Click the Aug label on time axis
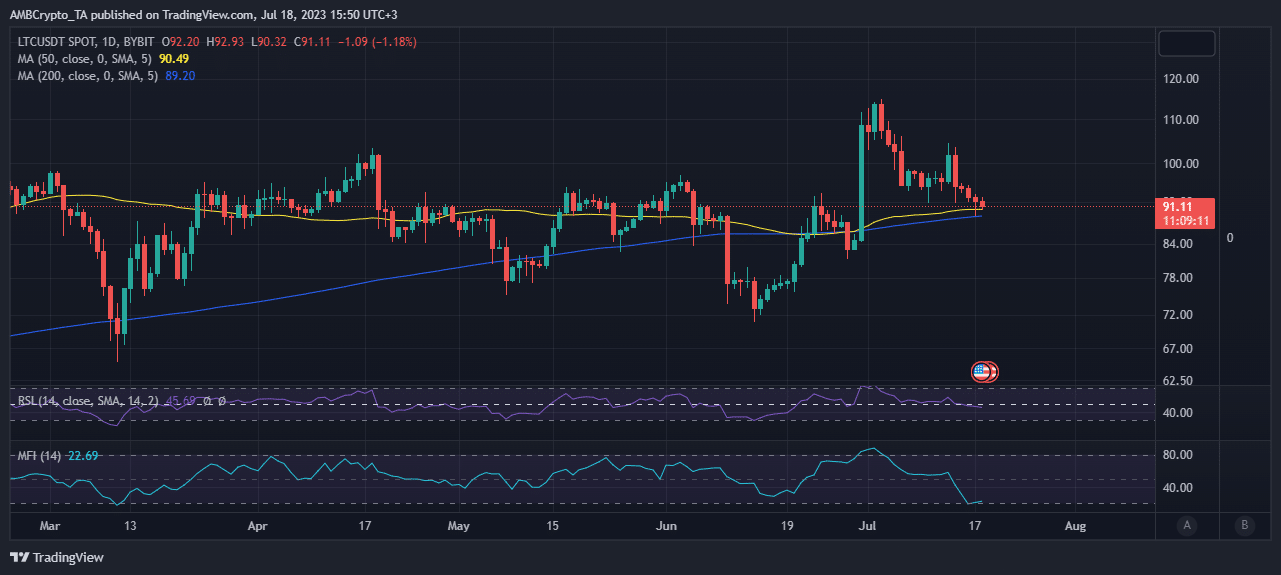 (x=1075, y=525)
